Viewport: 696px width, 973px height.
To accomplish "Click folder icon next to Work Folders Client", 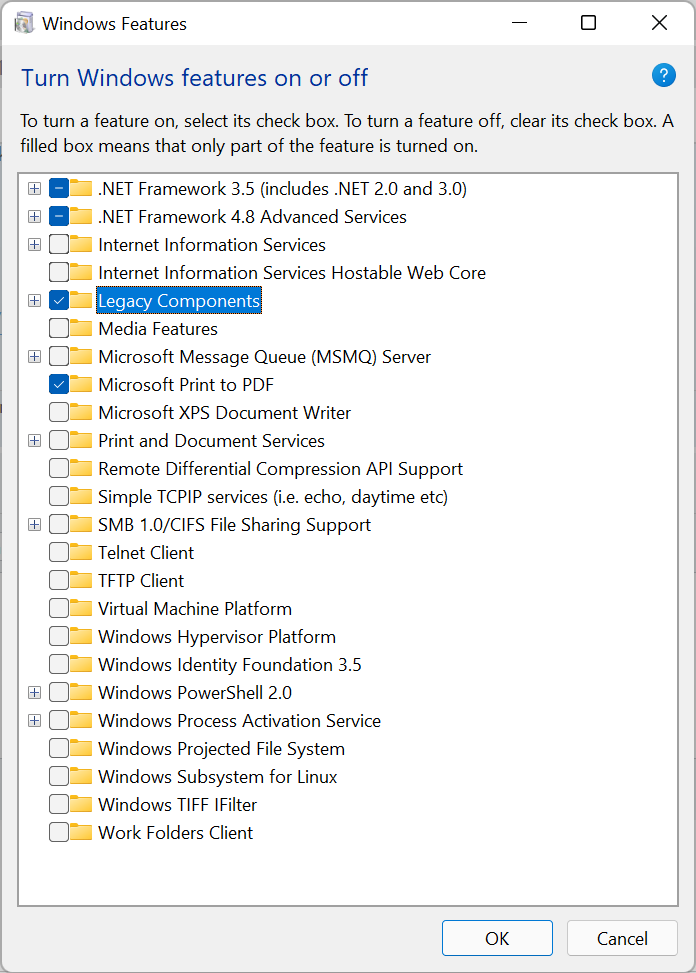I will pyautogui.click(x=81, y=832).
